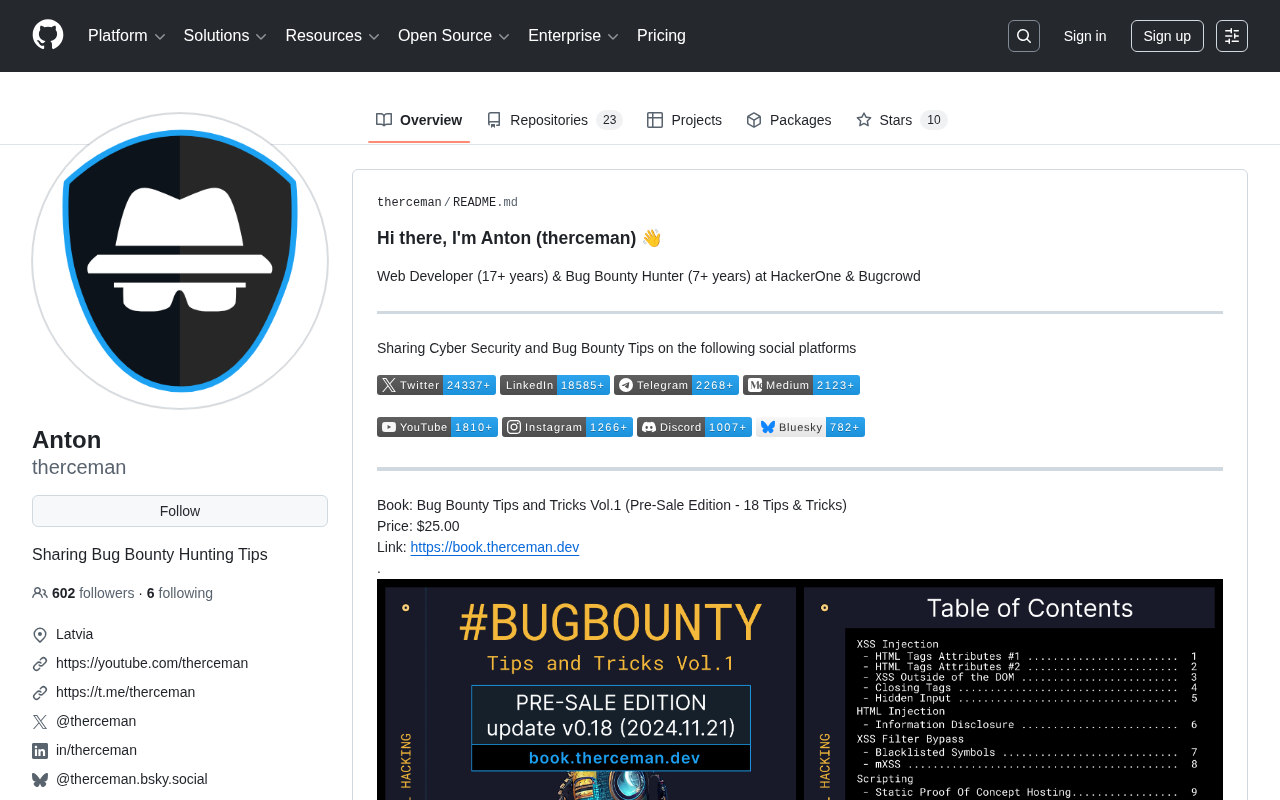Open the Bluesky followers badge
1280x800 pixels.
click(x=810, y=427)
